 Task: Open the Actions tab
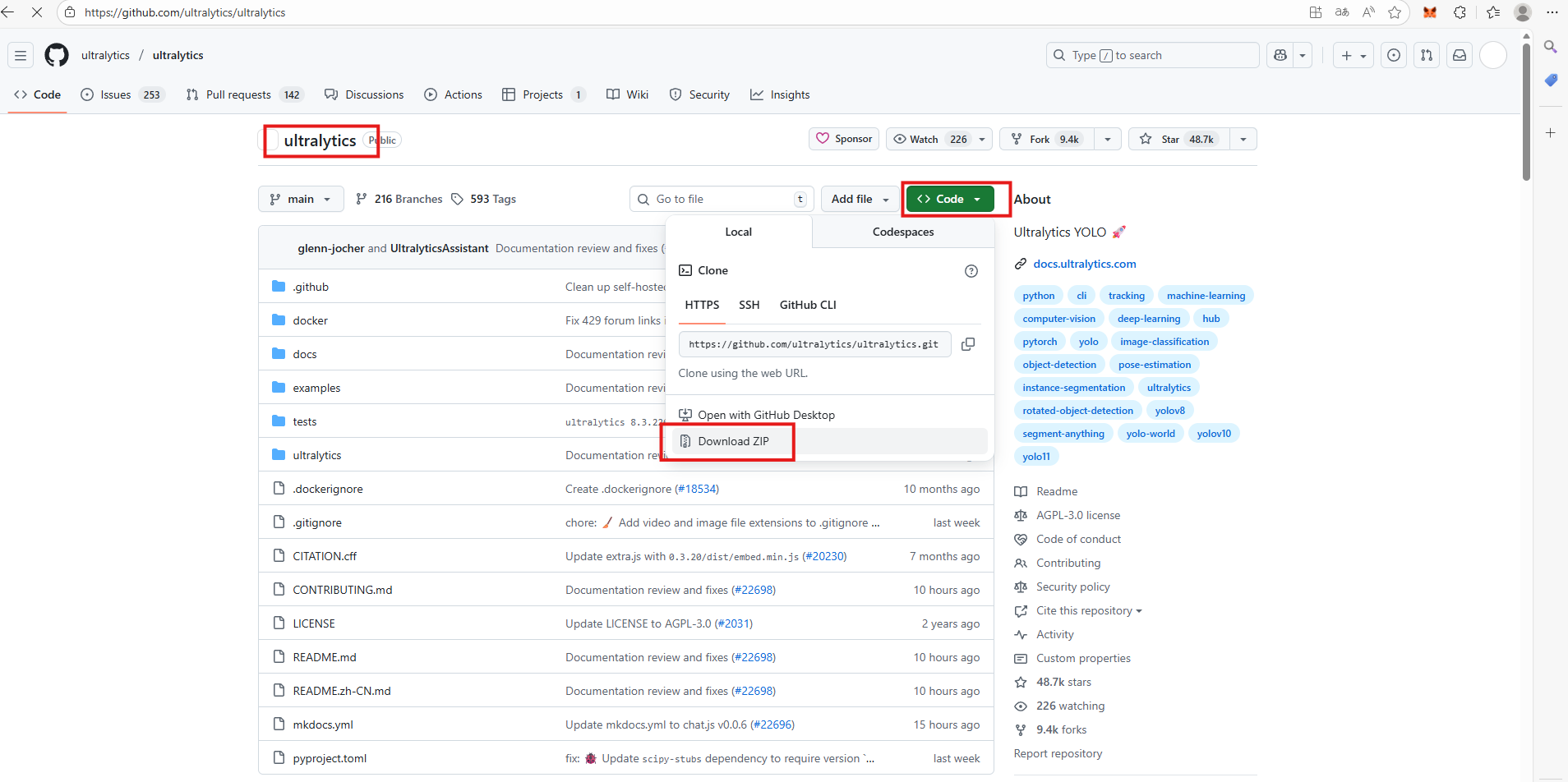pos(454,94)
